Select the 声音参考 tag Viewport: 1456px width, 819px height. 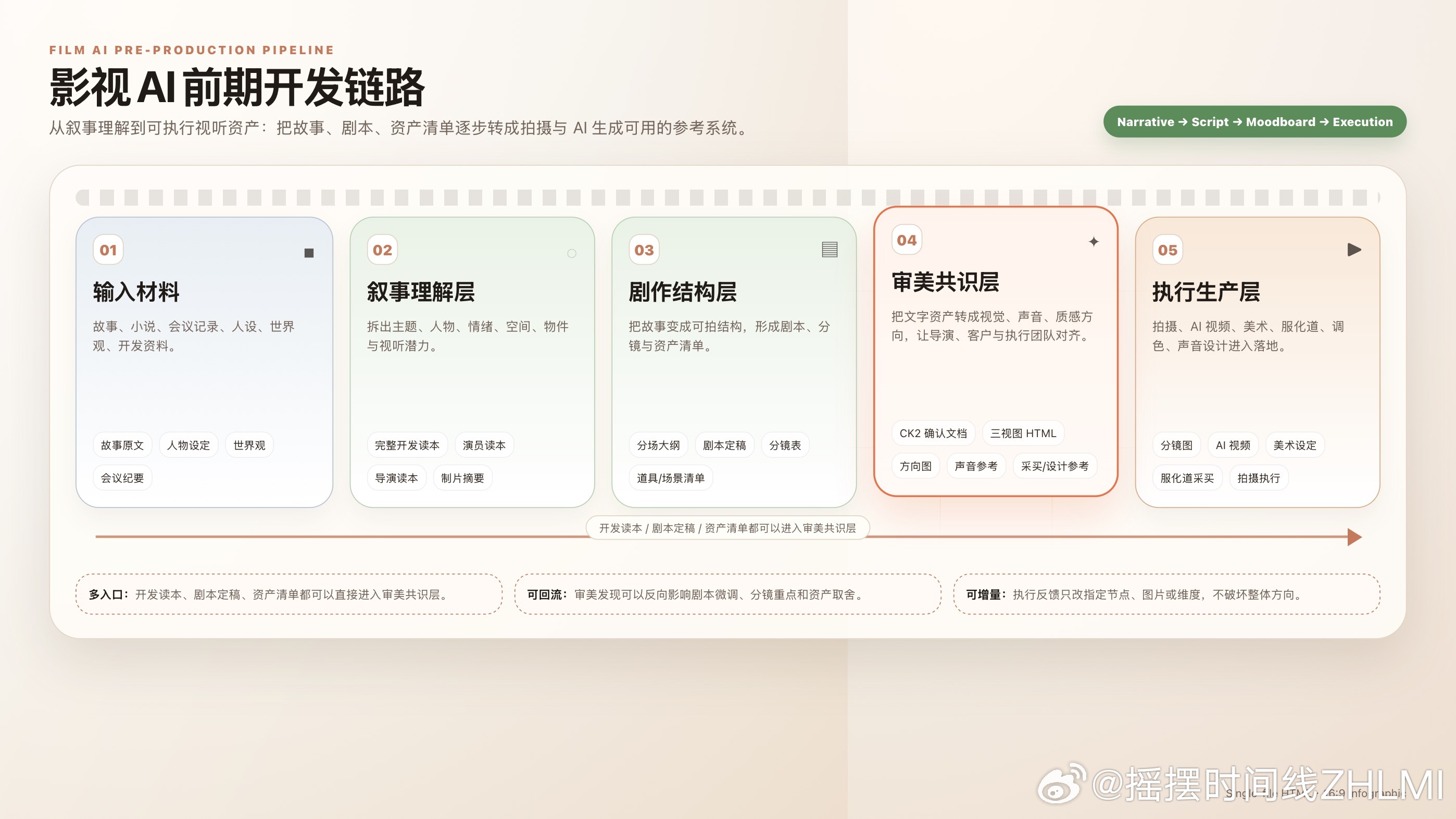[x=976, y=466]
